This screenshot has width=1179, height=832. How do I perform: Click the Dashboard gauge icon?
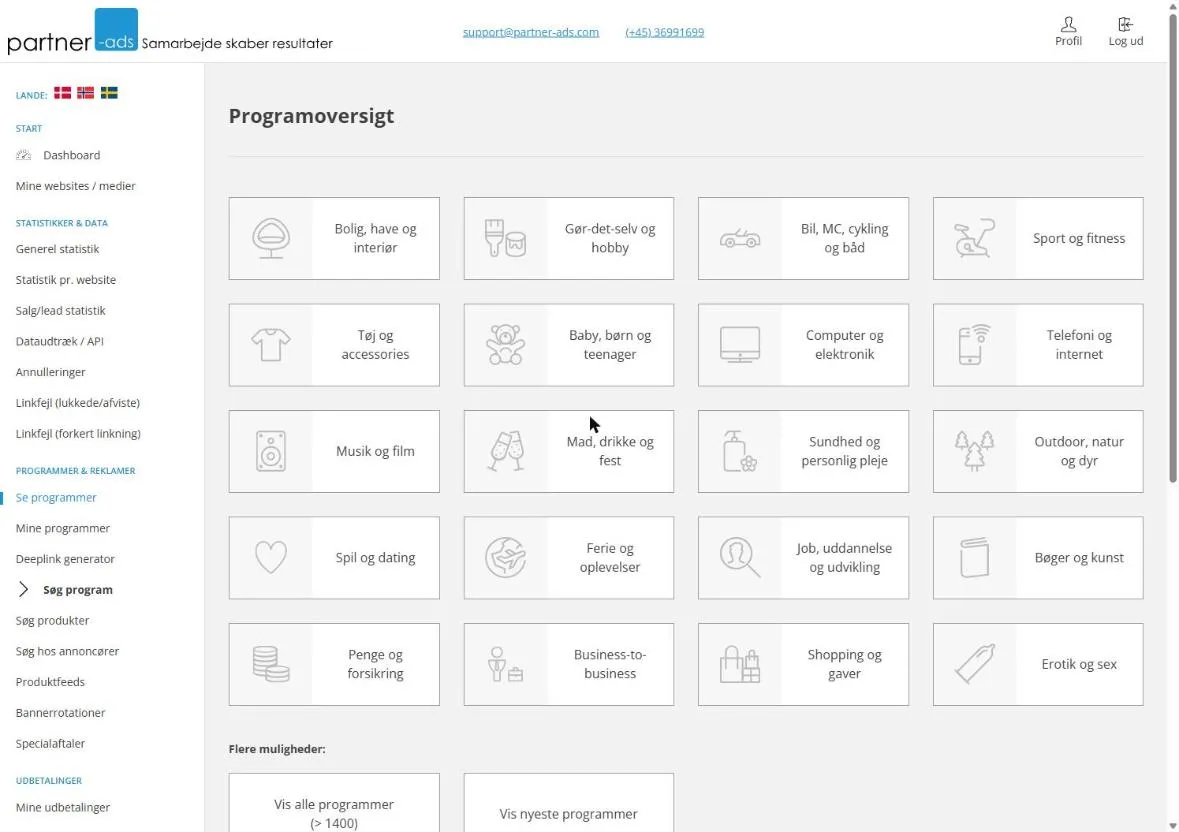coord(24,155)
